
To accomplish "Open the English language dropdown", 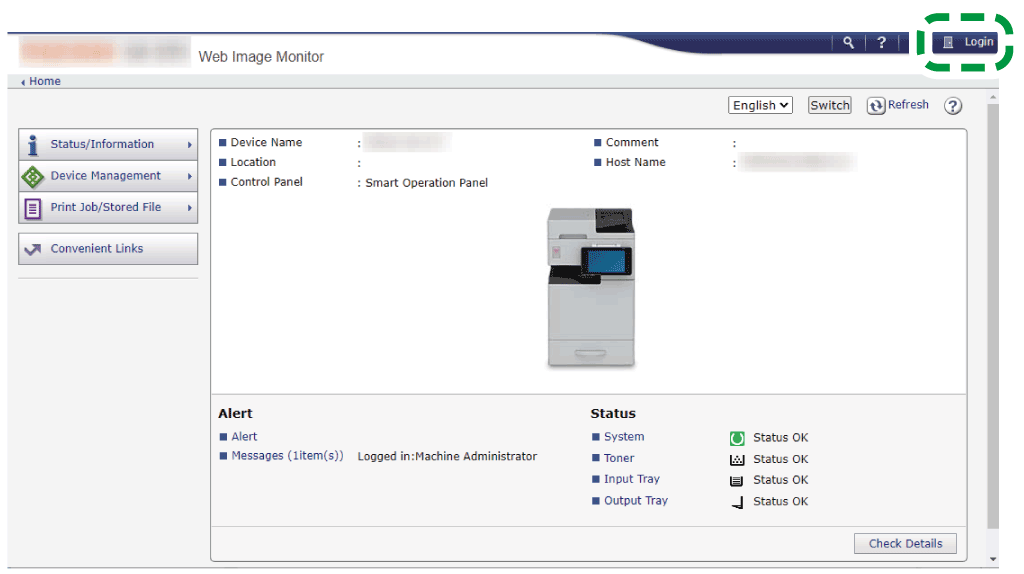I will (x=760, y=105).
